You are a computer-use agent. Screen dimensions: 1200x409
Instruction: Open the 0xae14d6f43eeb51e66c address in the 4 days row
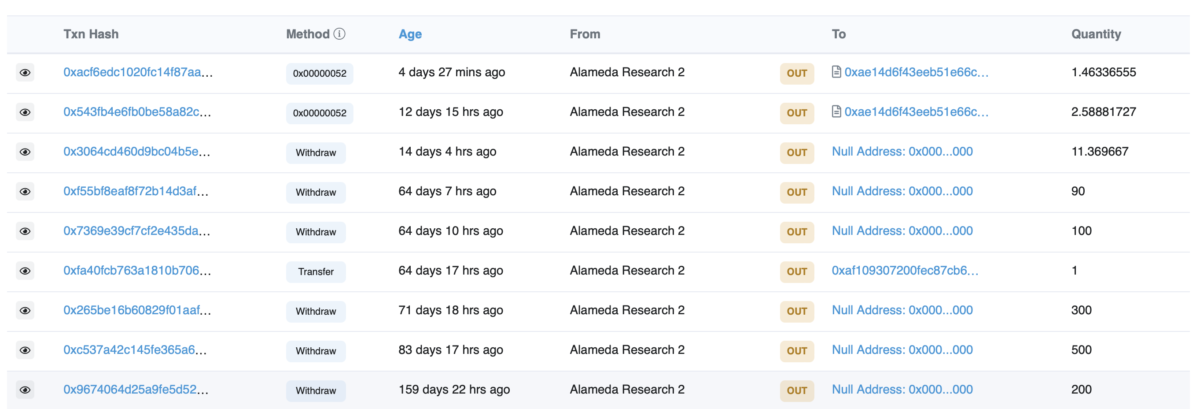pos(917,72)
